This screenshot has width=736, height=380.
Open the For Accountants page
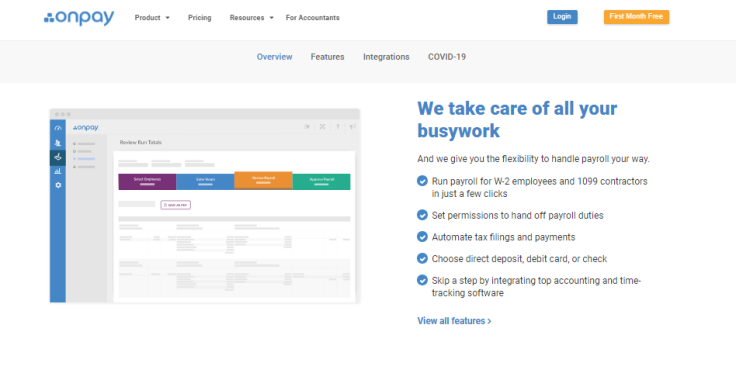tap(313, 18)
